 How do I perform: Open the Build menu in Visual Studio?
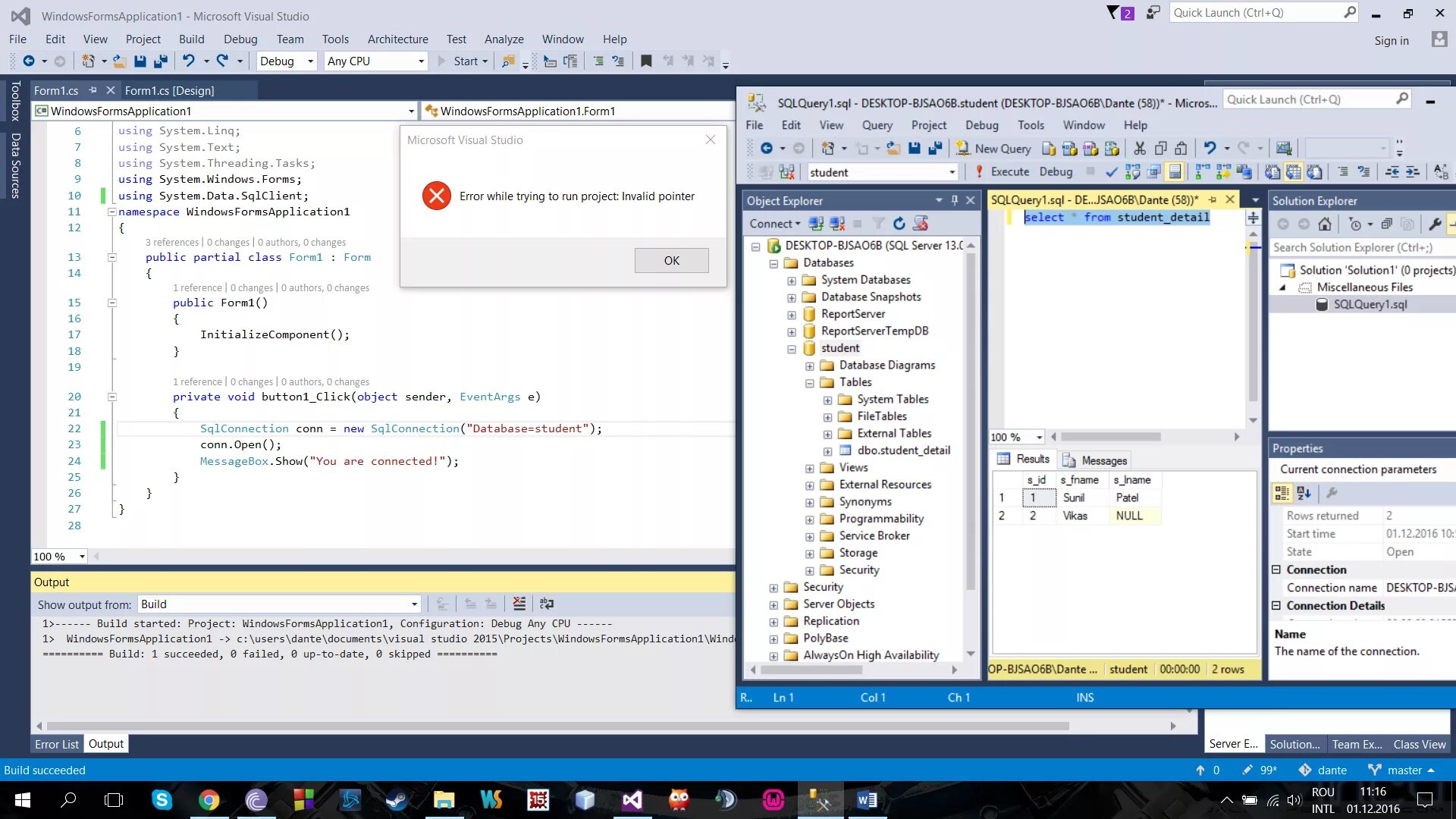point(191,39)
